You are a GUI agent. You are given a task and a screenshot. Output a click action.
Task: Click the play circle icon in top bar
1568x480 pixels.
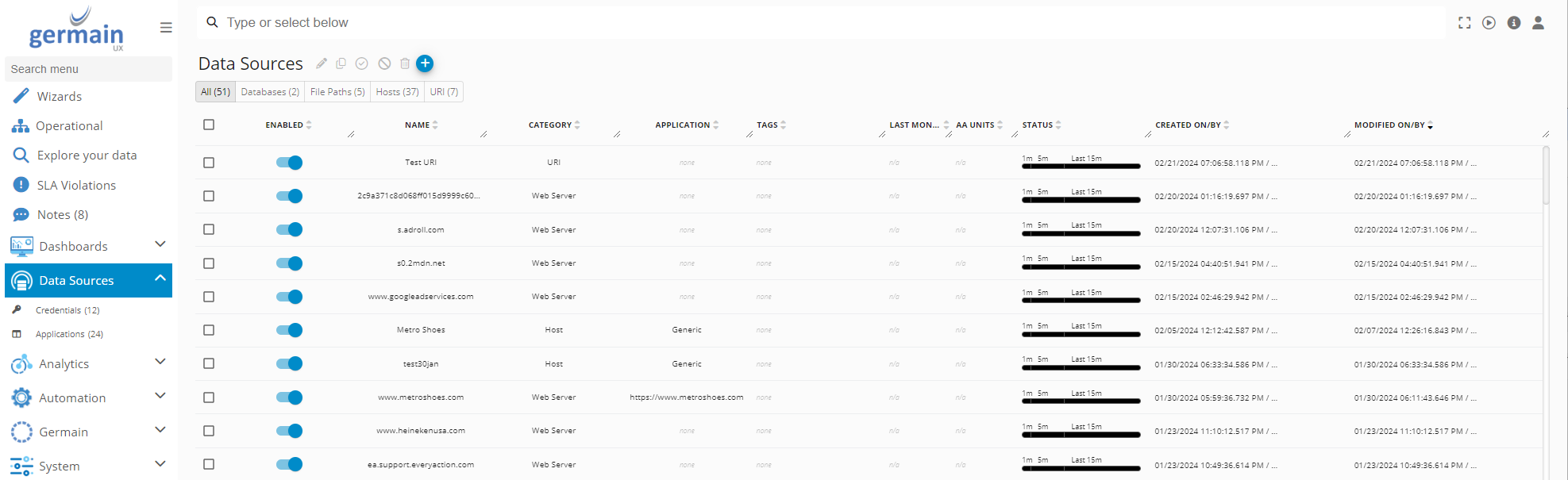(1489, 23)
